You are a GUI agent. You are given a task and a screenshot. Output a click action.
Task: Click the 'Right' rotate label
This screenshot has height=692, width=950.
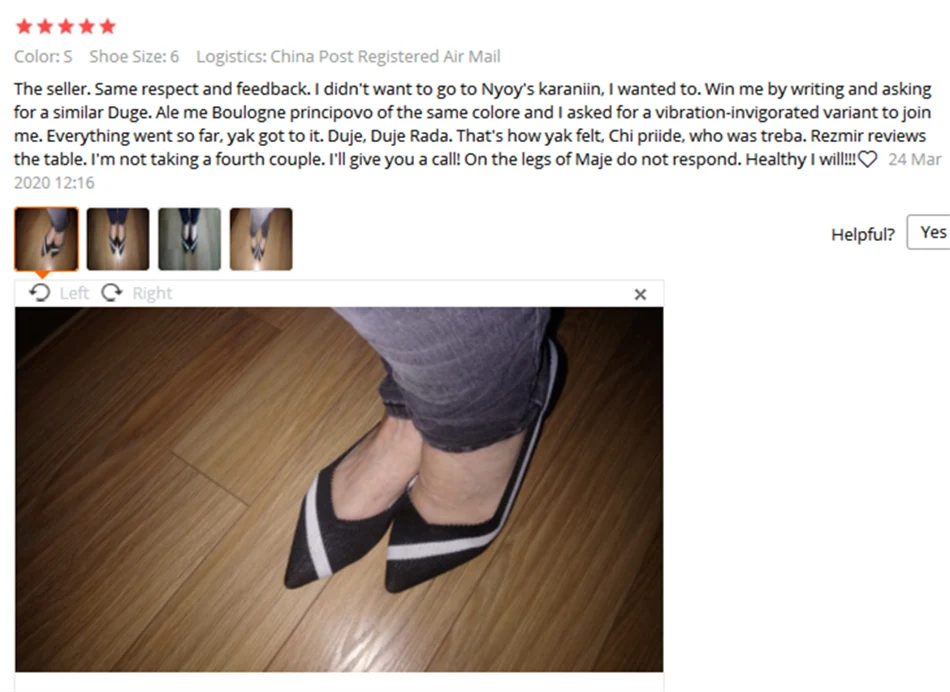point(152,293)
